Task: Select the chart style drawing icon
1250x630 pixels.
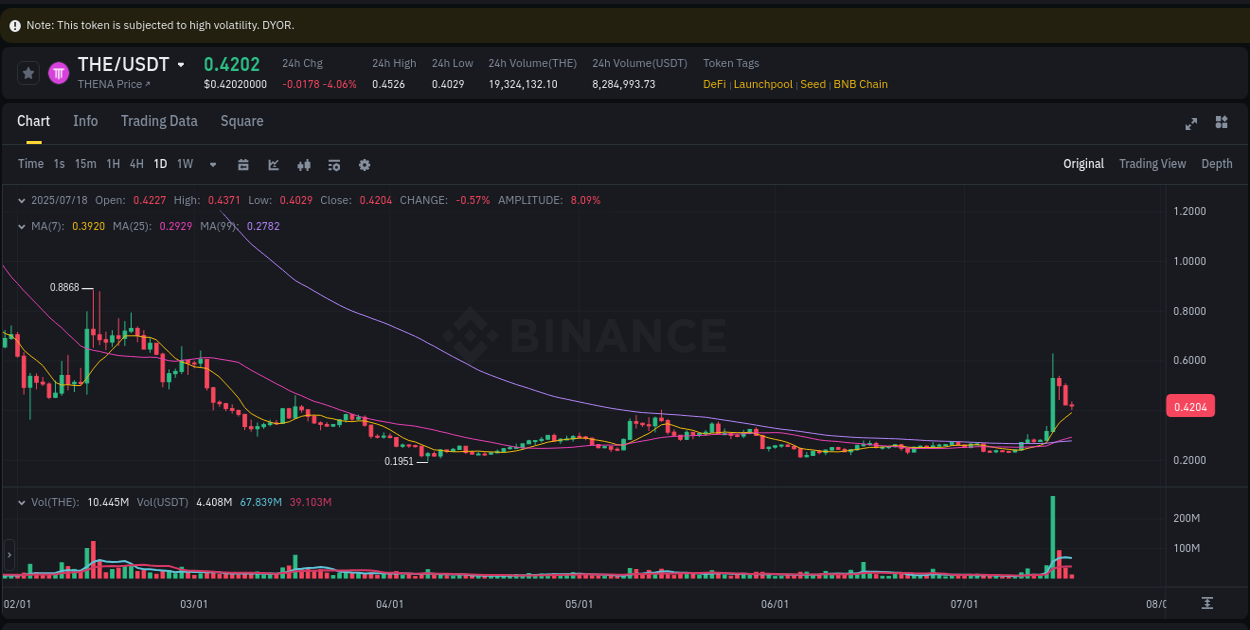Action: pos(273,164)
